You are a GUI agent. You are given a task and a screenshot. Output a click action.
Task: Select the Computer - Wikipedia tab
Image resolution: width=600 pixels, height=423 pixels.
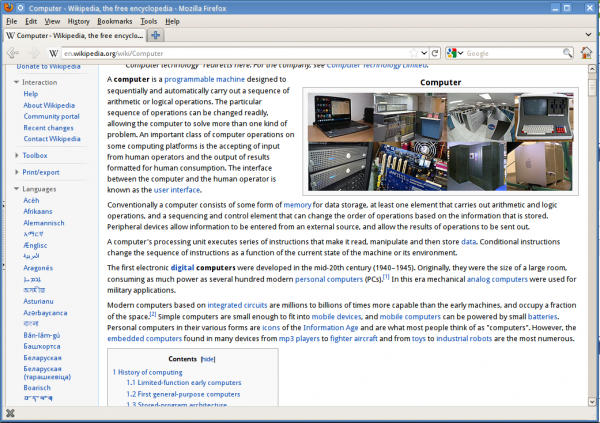point(75,36)
